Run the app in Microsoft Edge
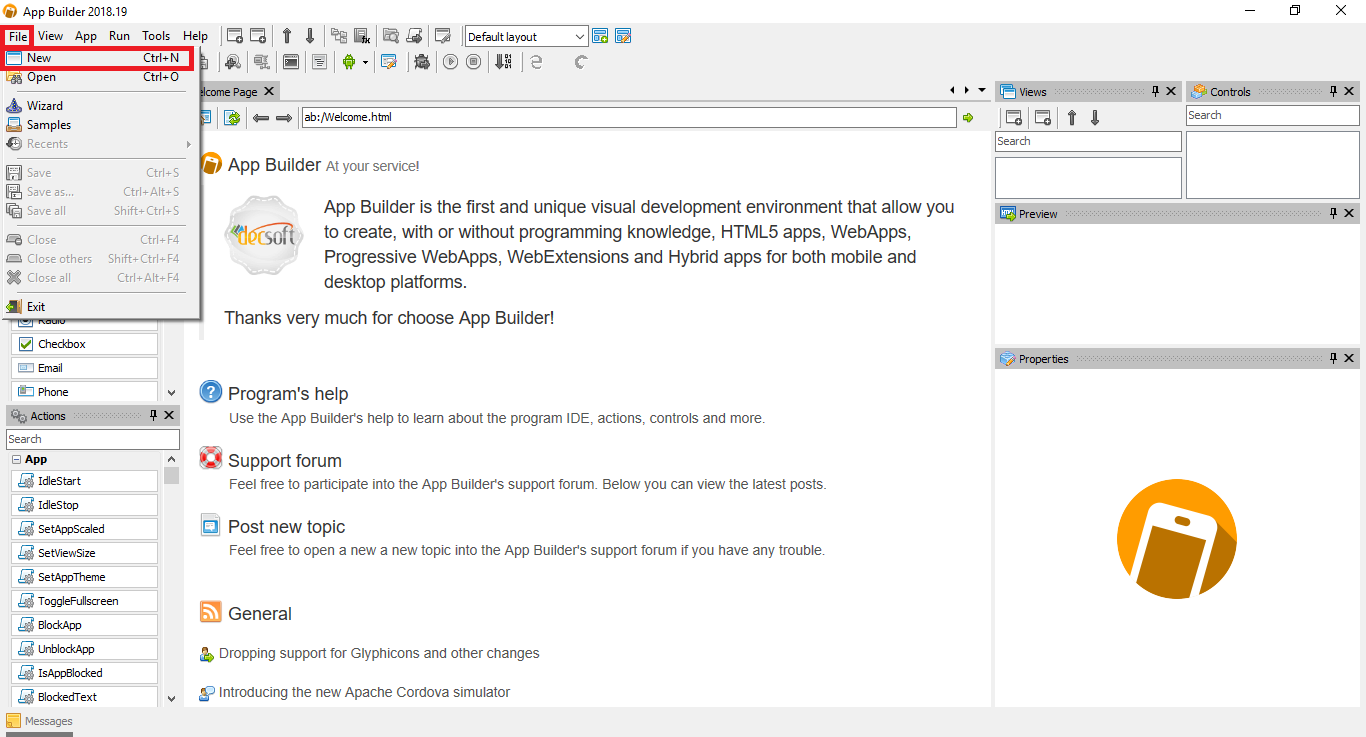Image resolution: width=1366 pixels, height=737 pixels. click(x=536, y=61)
